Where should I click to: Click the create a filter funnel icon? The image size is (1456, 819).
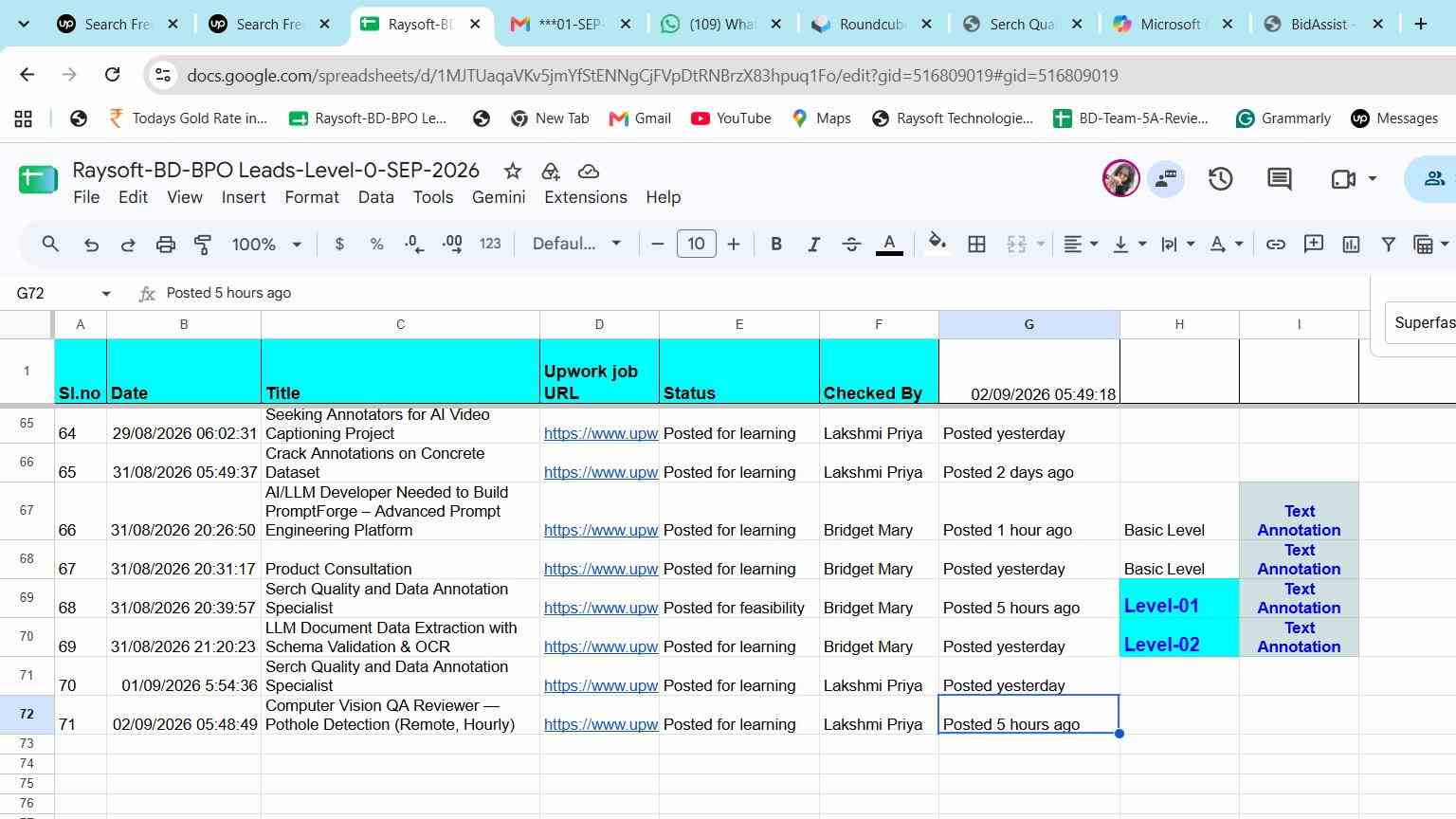(1389, 245)
